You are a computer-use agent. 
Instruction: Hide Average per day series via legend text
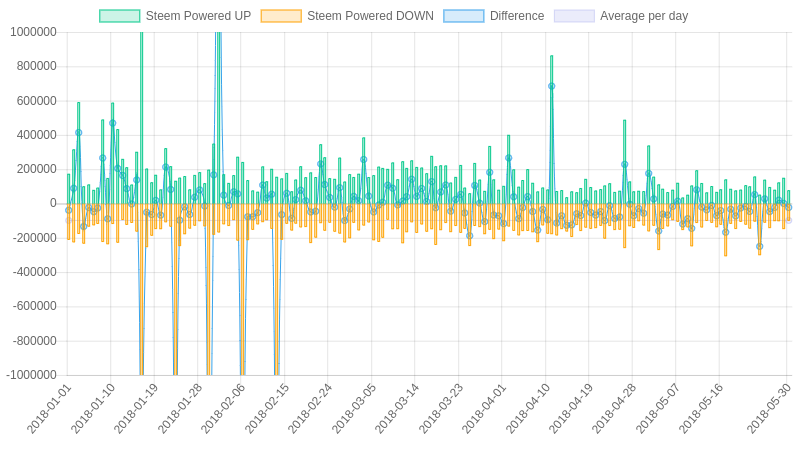coord(644,16)
